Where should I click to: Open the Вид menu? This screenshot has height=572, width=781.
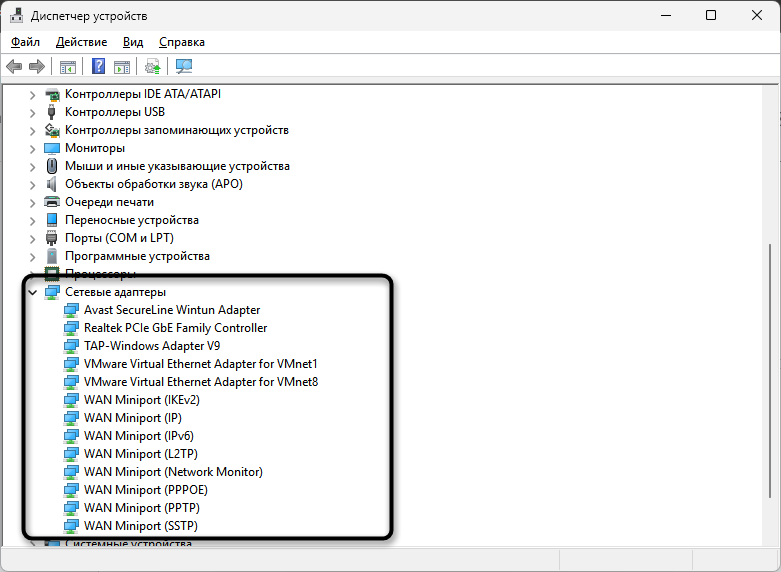tap(133, 42)
